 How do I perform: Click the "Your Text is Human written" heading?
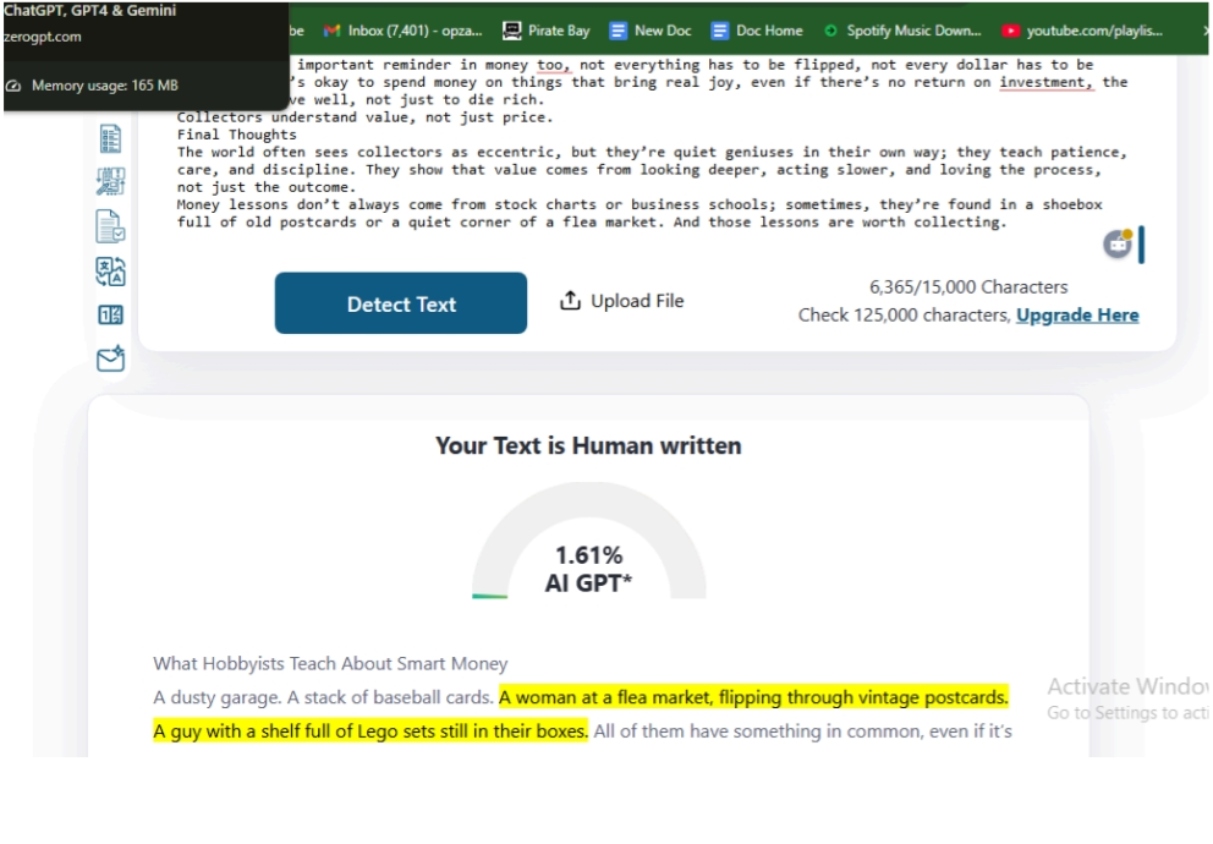[x=588, y=446]
